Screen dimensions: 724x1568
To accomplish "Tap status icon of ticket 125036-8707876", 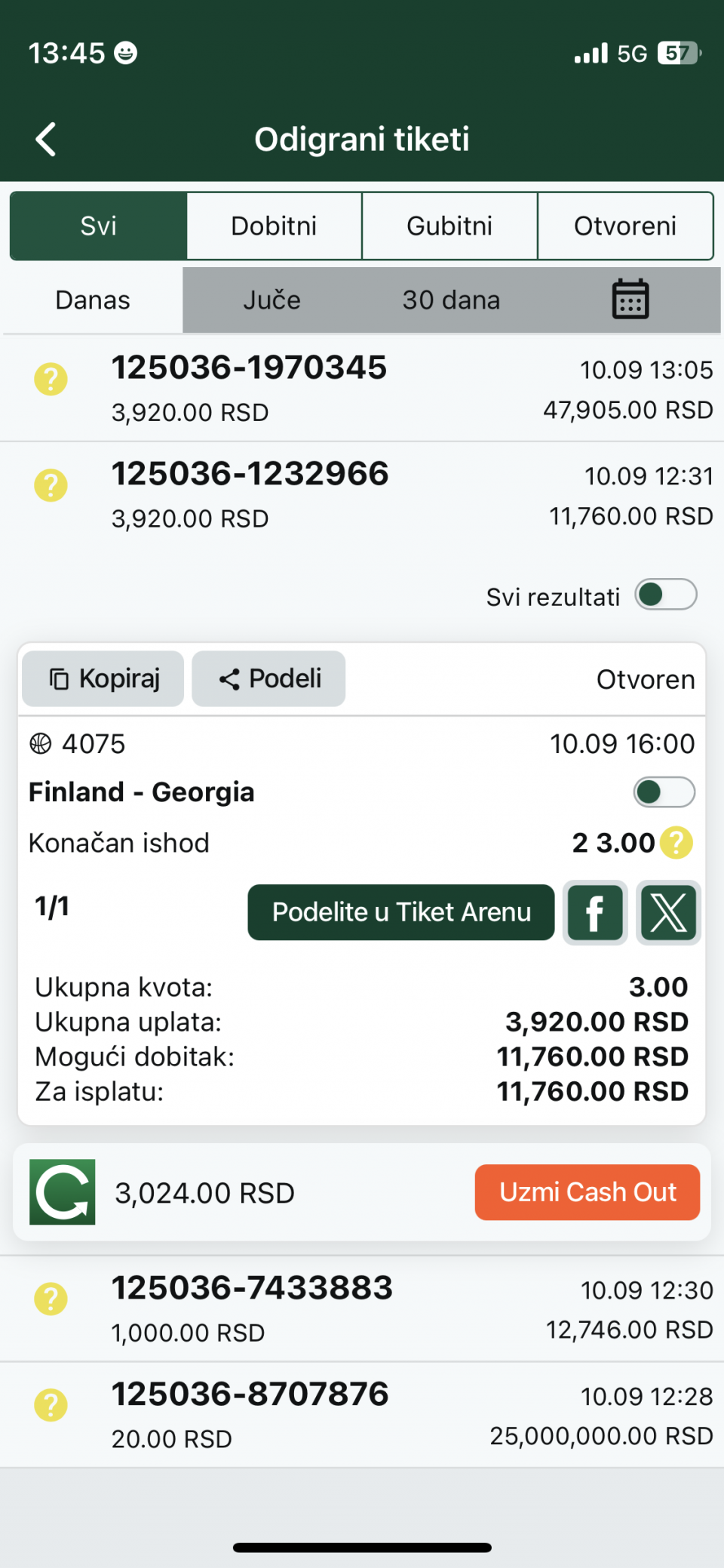I will point(51,1405).
